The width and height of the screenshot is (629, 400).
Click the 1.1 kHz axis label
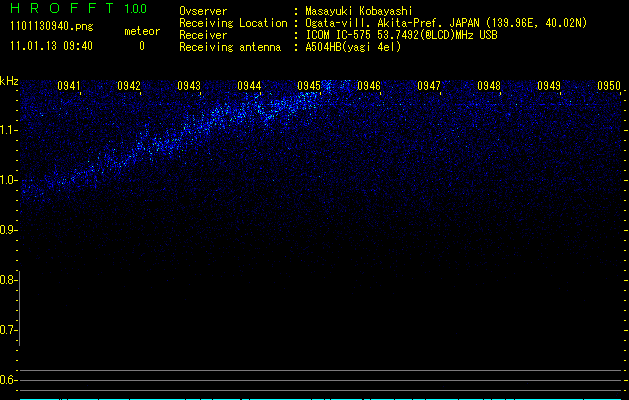(9, 130)
